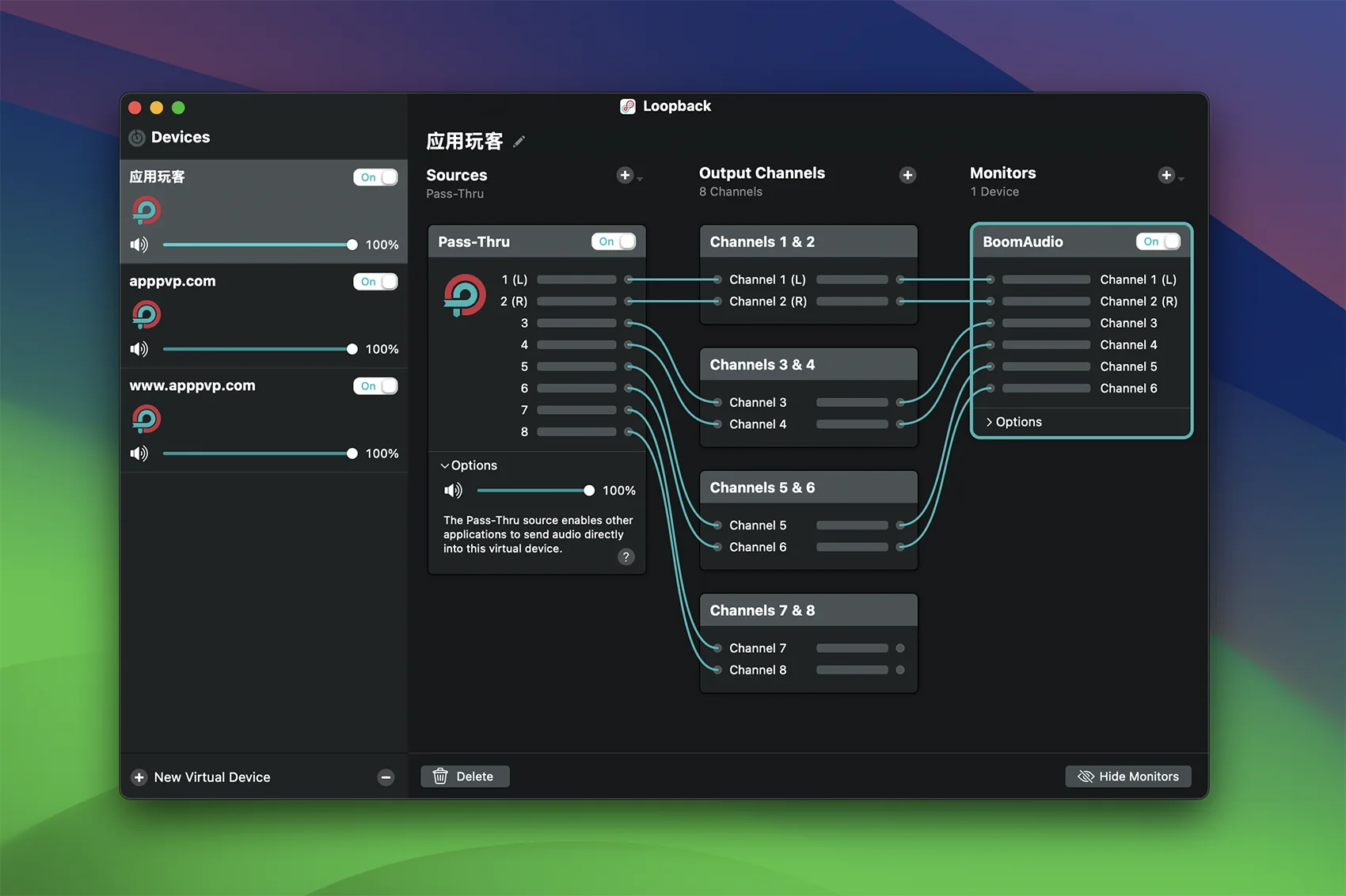The image size is (1346, 896).
Task: Expand the BoomAudio Options section
Action: pyautogui.click(x=1014, y=422)
